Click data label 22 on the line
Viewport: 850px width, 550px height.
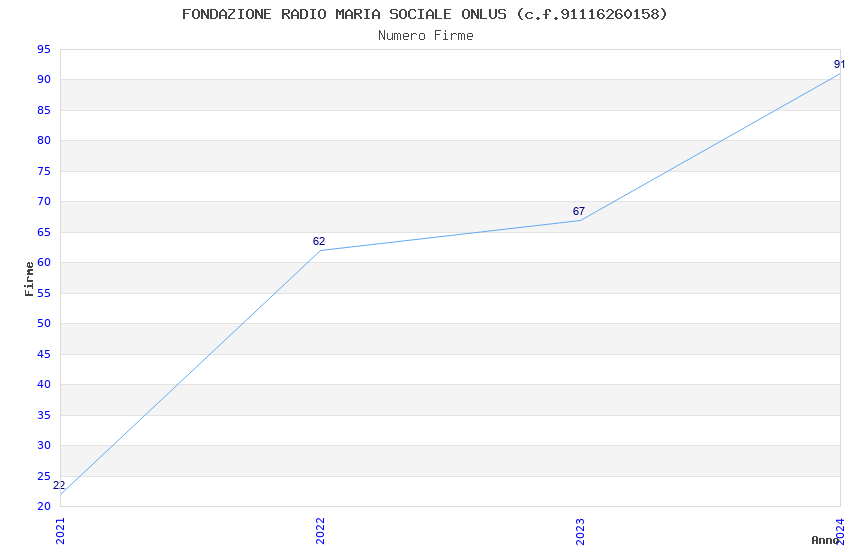pyautogui.click(x=59, y=486)
